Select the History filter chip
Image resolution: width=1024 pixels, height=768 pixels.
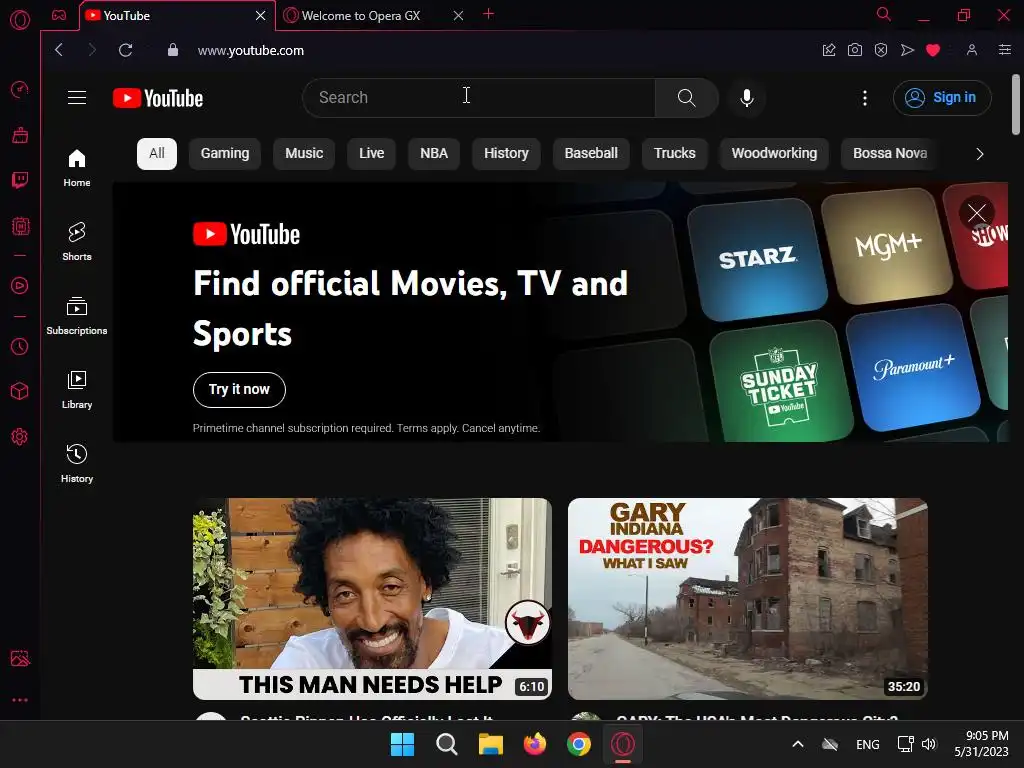point(506,153)
